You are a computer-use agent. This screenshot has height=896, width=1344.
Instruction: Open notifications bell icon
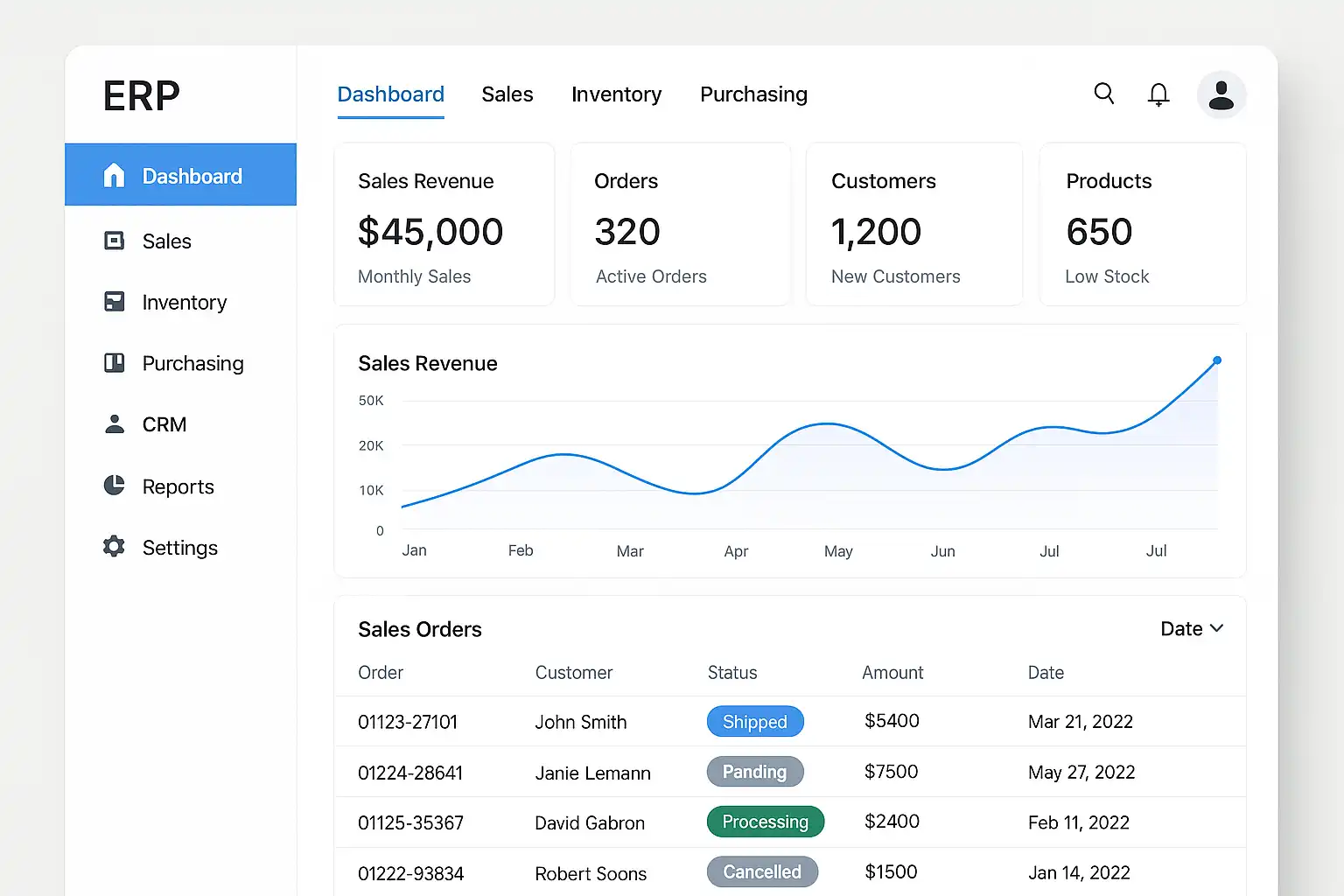click(1158, 94)
